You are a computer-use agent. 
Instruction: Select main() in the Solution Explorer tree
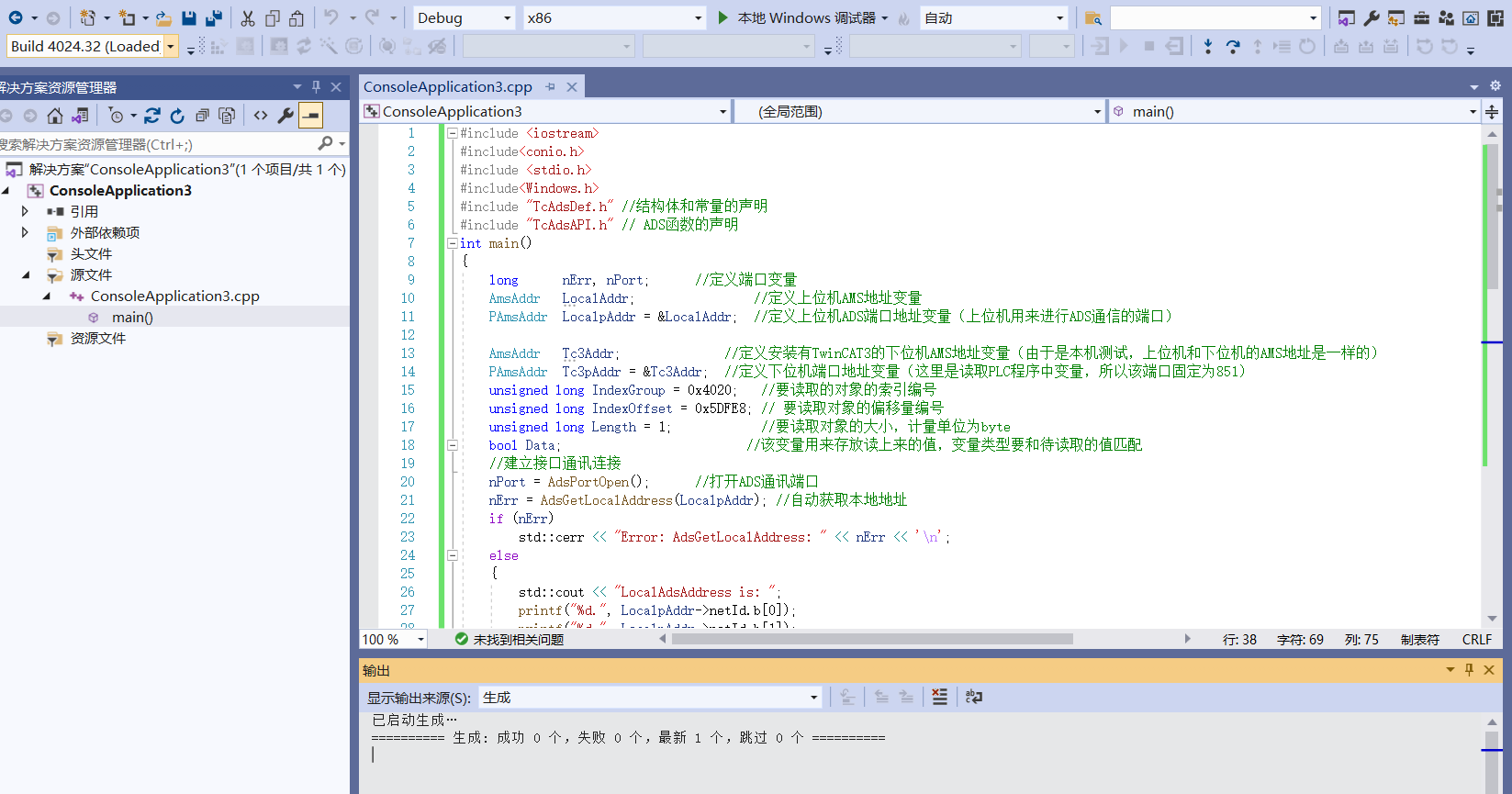[132, 318]
